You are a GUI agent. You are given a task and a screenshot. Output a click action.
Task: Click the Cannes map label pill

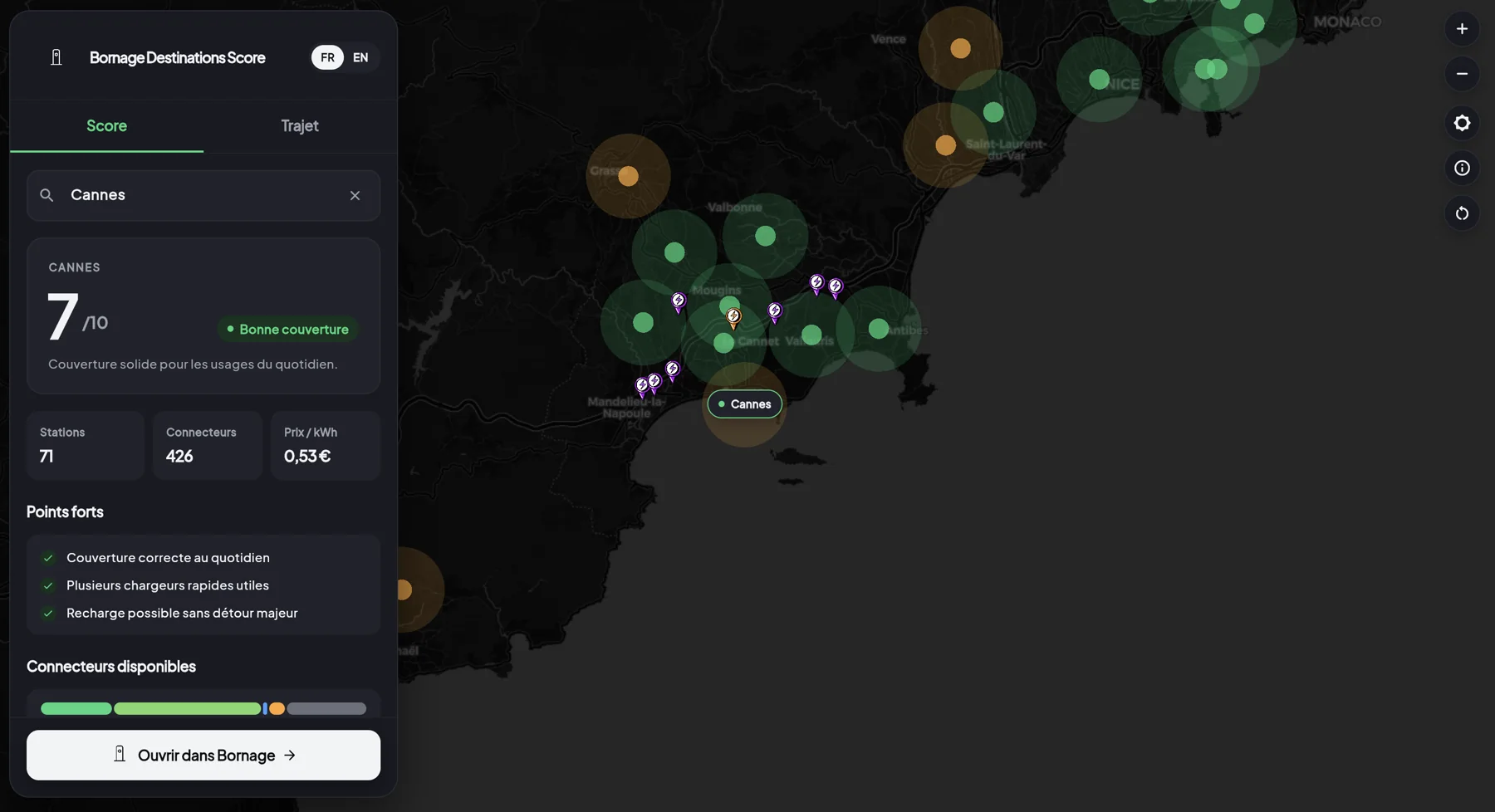(745, 404)
